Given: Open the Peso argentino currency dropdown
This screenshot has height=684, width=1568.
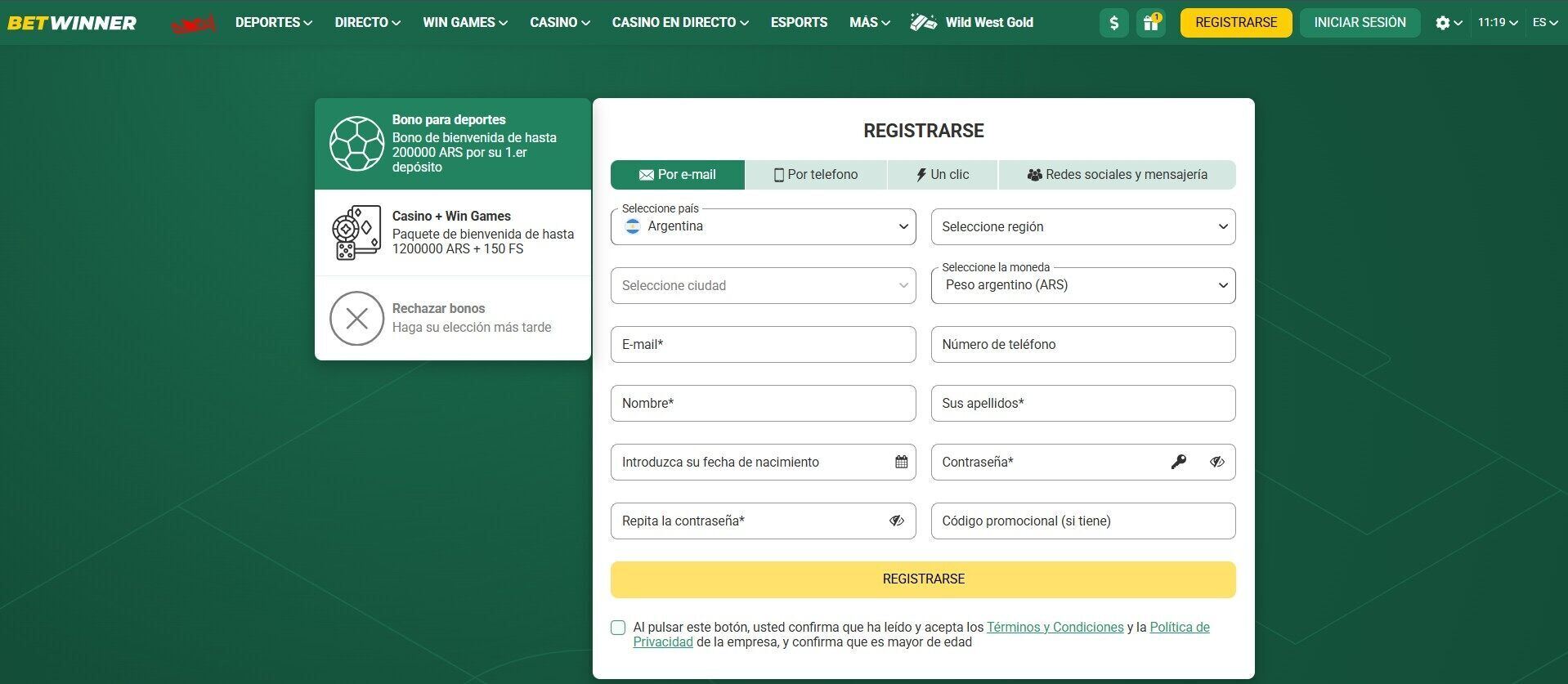Looking at the screenshot, I should point(1083,285).
